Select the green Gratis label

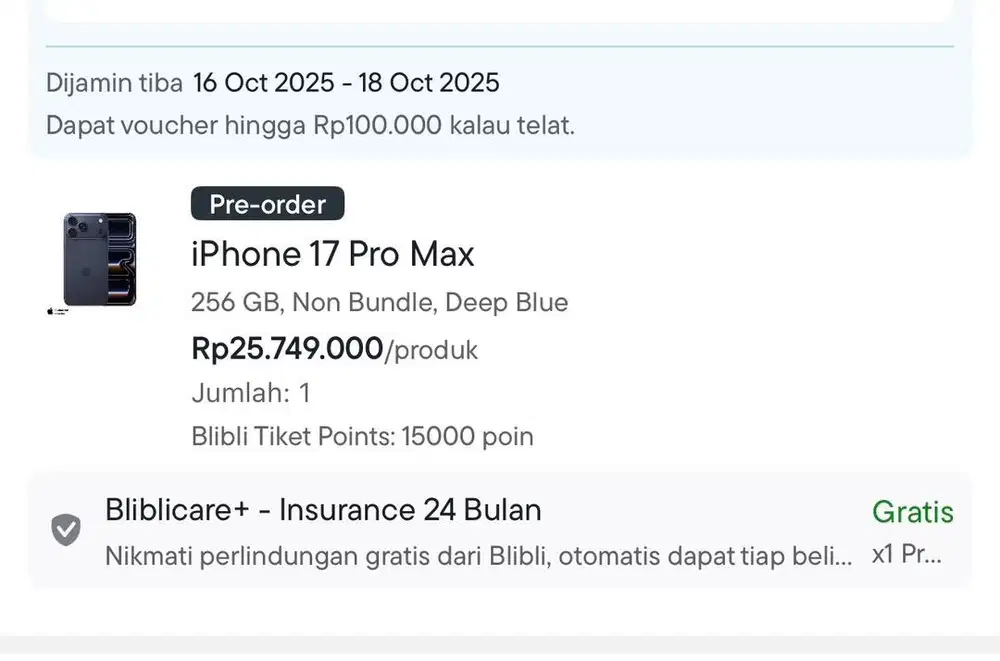[x=913, y=512]
